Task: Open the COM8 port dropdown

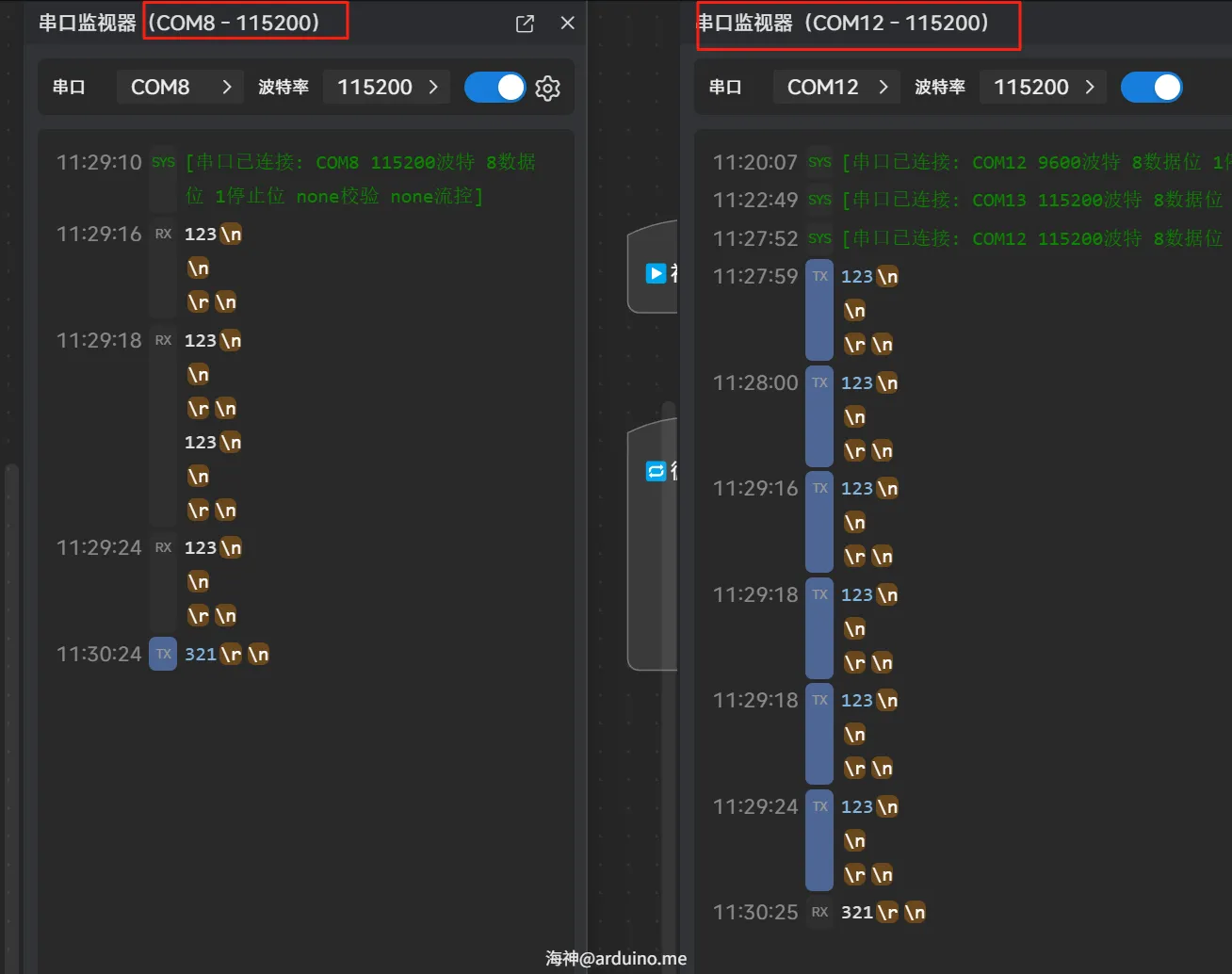Action: (x=180, y=88)
